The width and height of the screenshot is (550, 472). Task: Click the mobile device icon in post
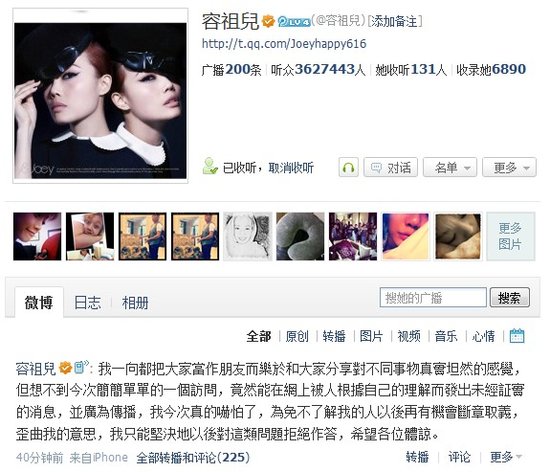(x=81, y=367)
